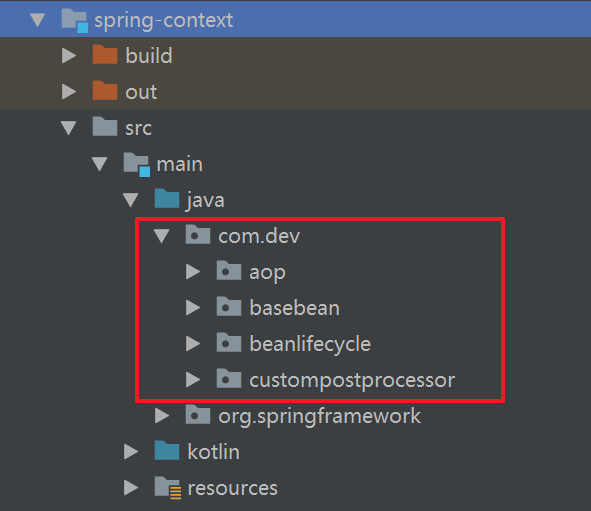Select the beanlifecycle package label
Screen dimensions: 591x511
tap(310, 344)
